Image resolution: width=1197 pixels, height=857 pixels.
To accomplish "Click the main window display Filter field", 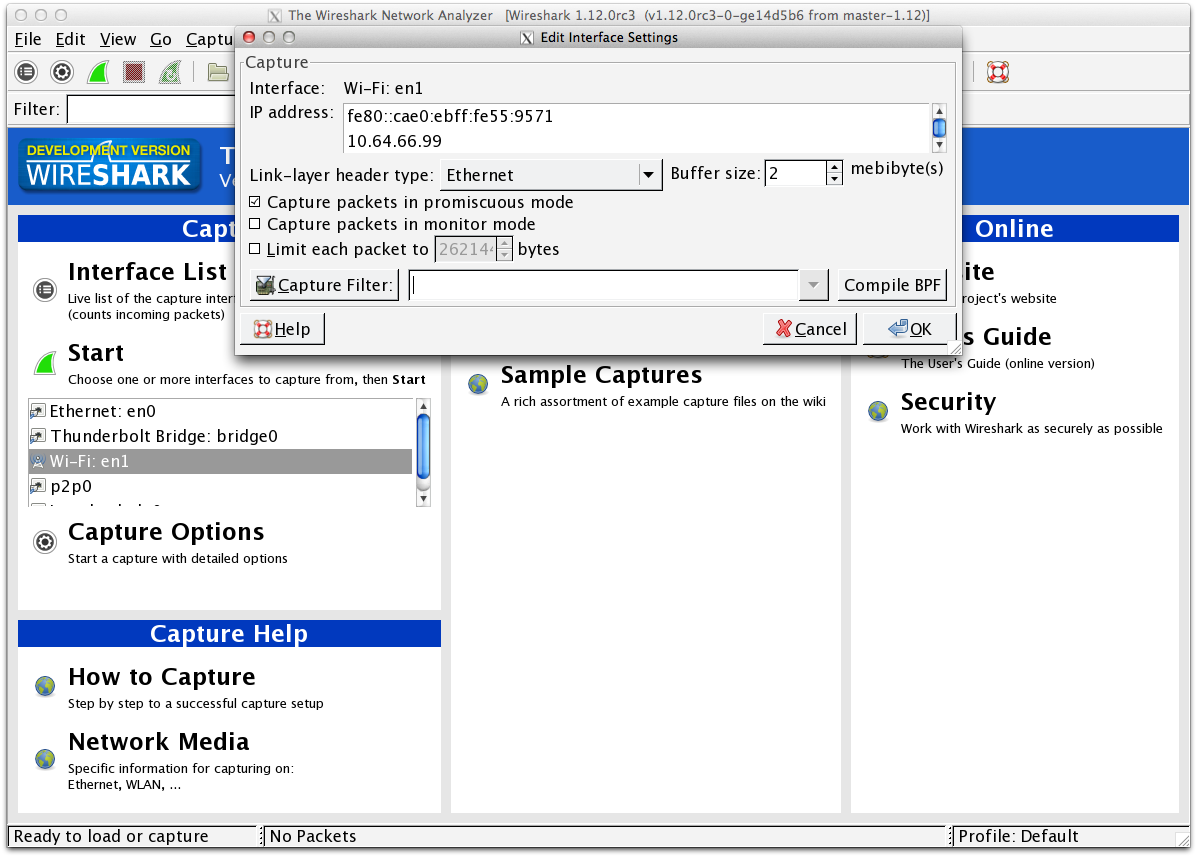I will (151, 109).
